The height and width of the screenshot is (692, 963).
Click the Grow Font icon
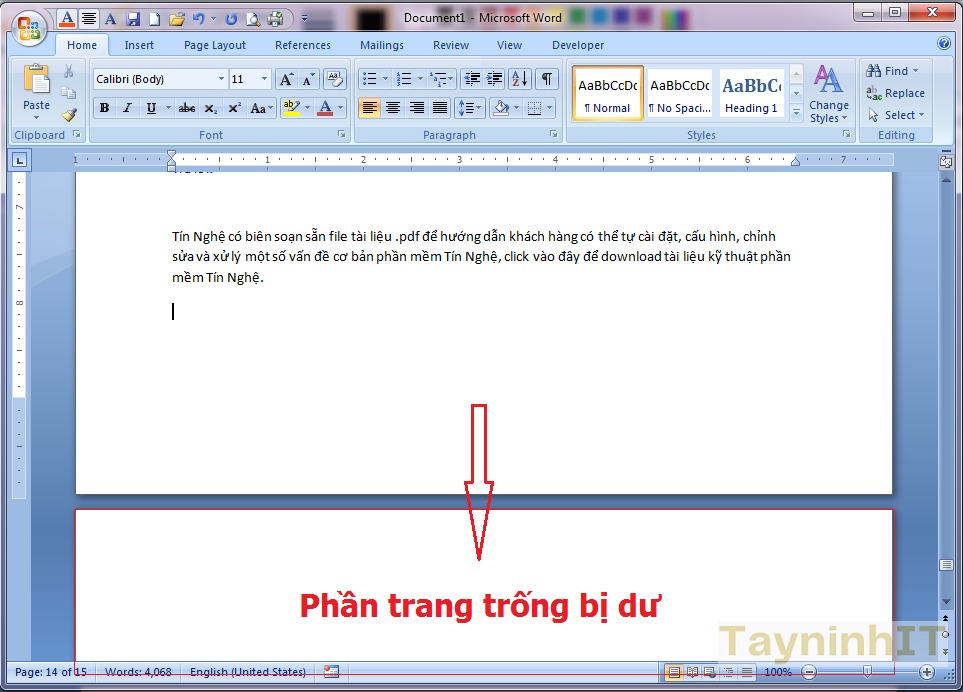[x=285, y=79]
